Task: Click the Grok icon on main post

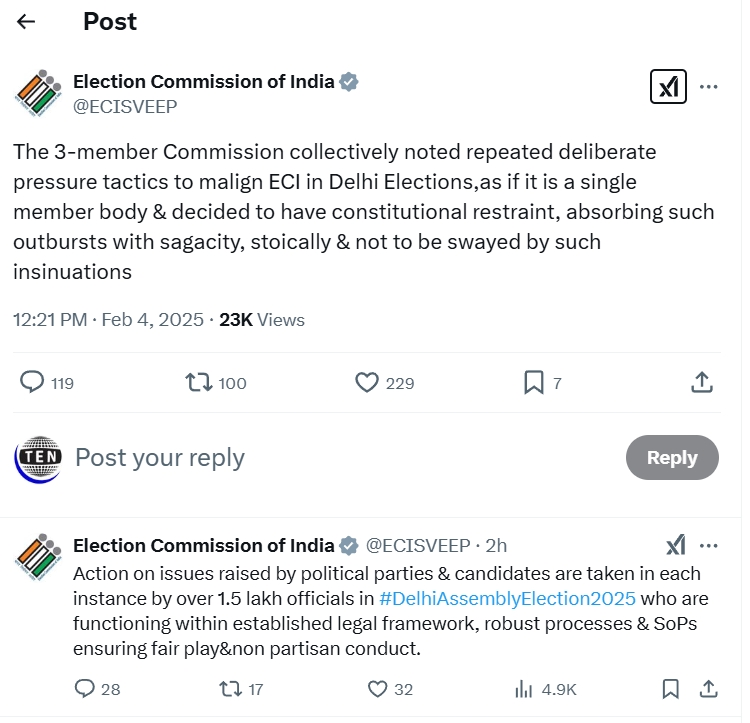Action: (x=666, y=87)
